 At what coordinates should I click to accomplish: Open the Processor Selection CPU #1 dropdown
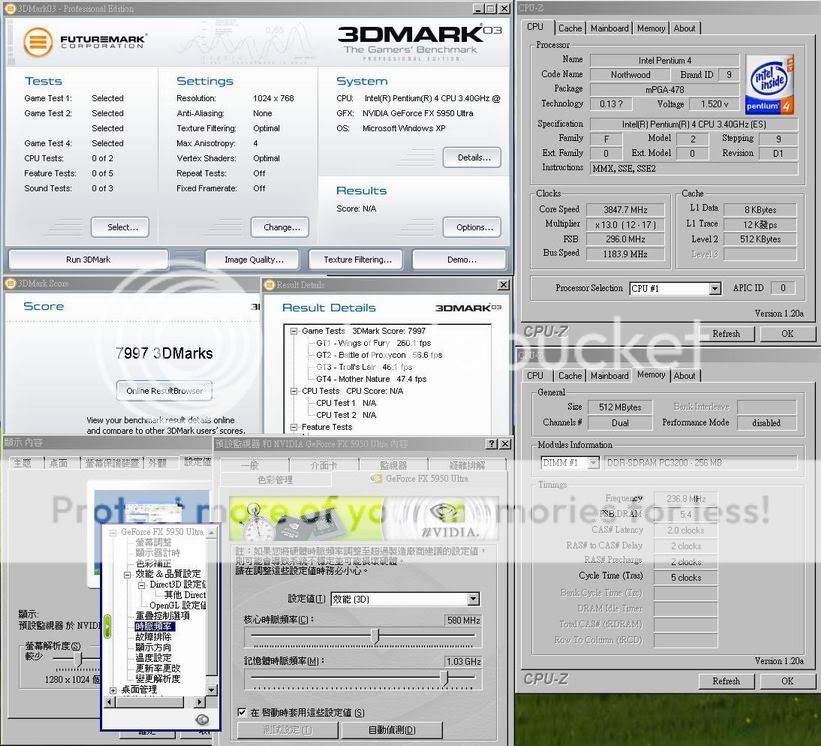click(x=715, y=288)
